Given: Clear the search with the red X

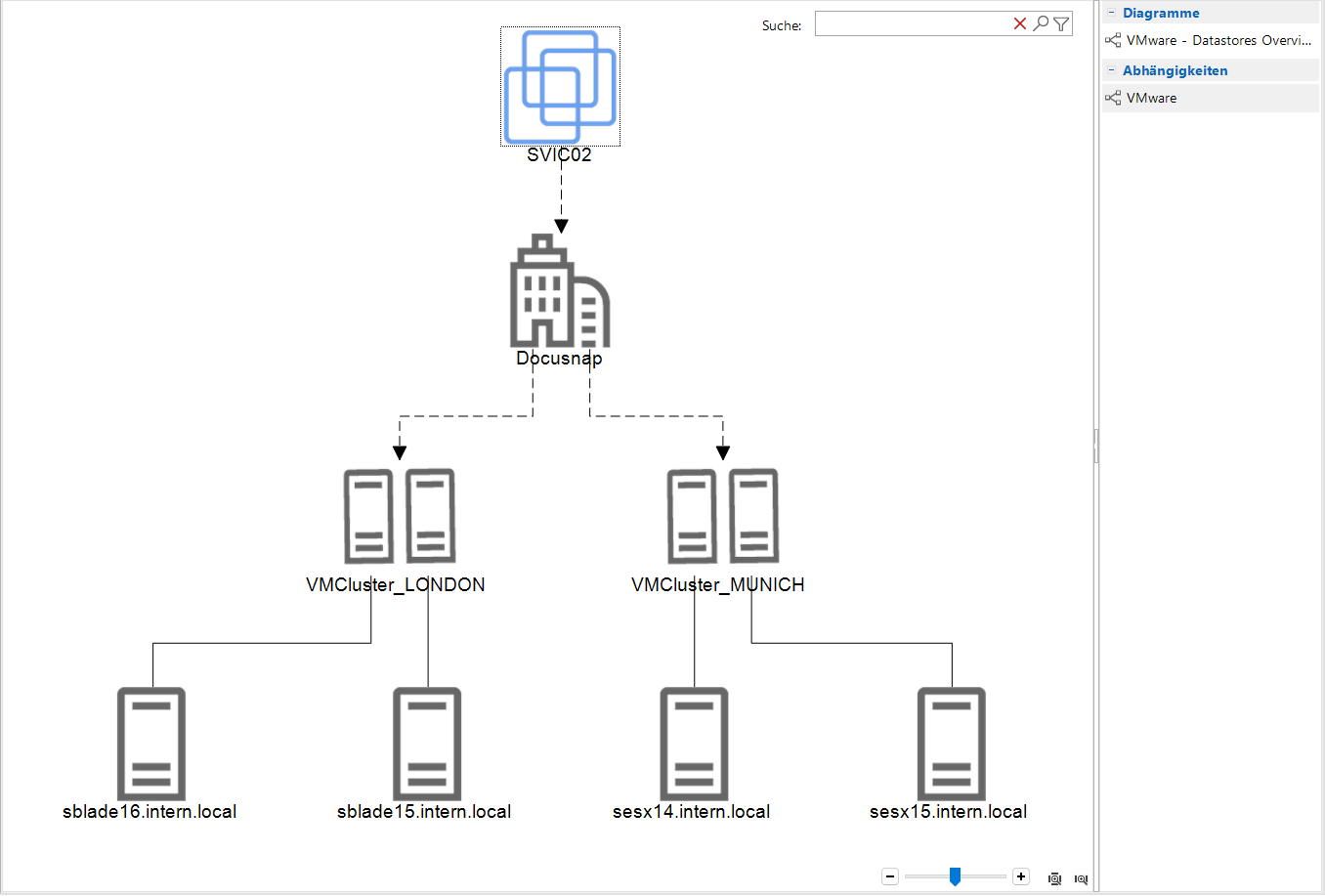Looking at the screenshot, I should pyautogui.click(x=1020, y=23).
